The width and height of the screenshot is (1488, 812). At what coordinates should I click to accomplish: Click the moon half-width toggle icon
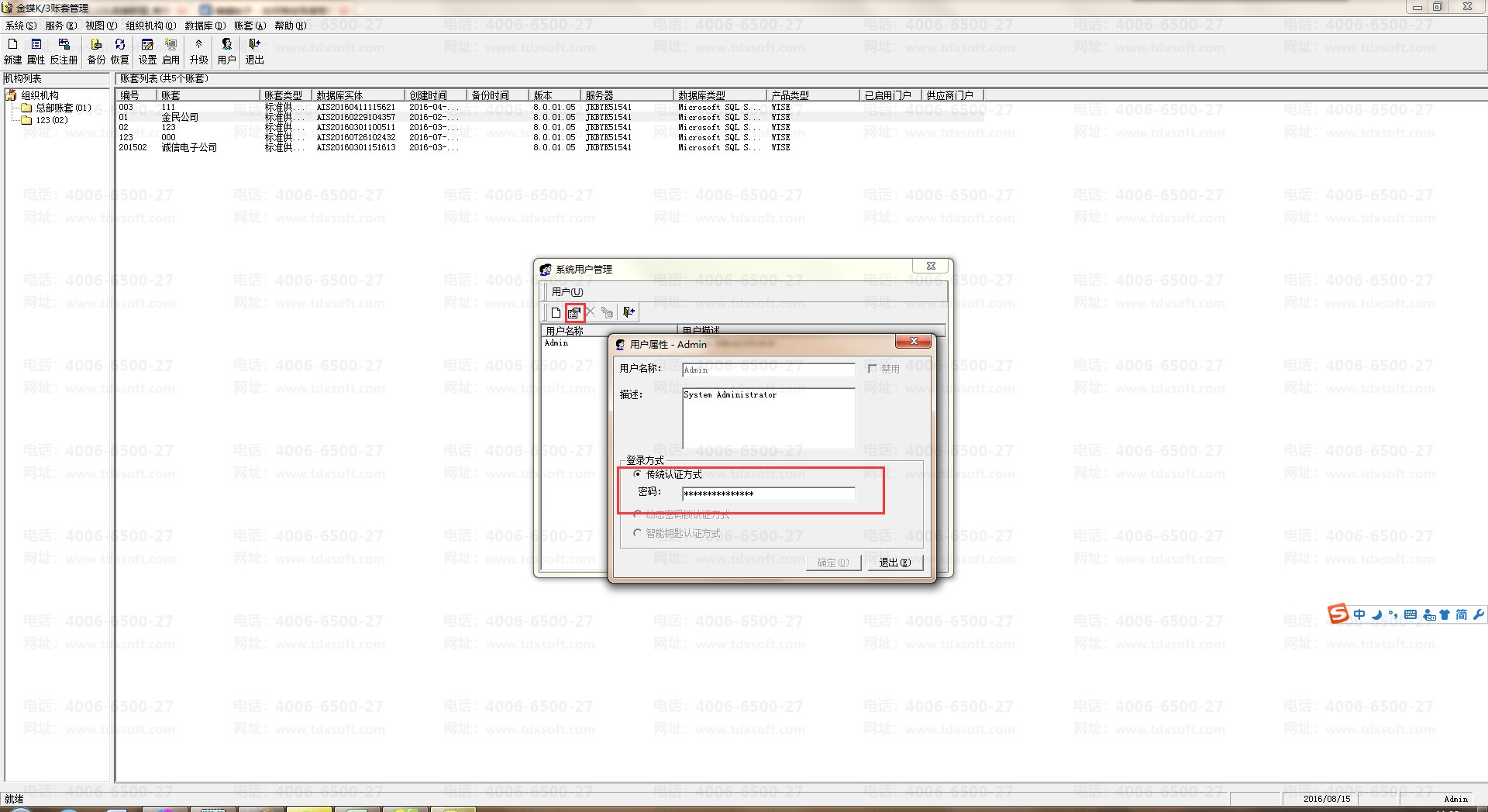pos(1376,614)
